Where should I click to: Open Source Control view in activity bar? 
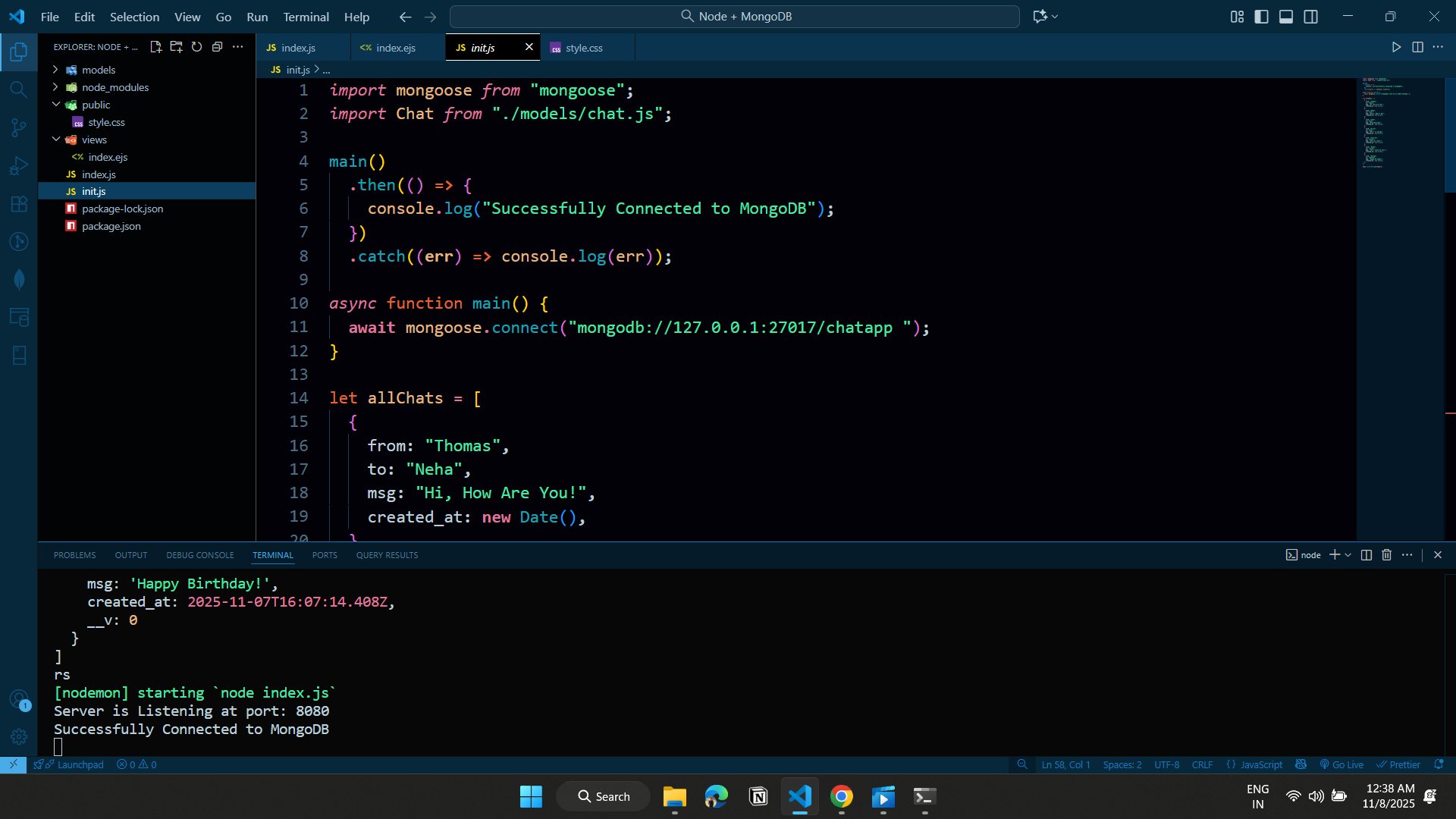[x=18, y=127]
